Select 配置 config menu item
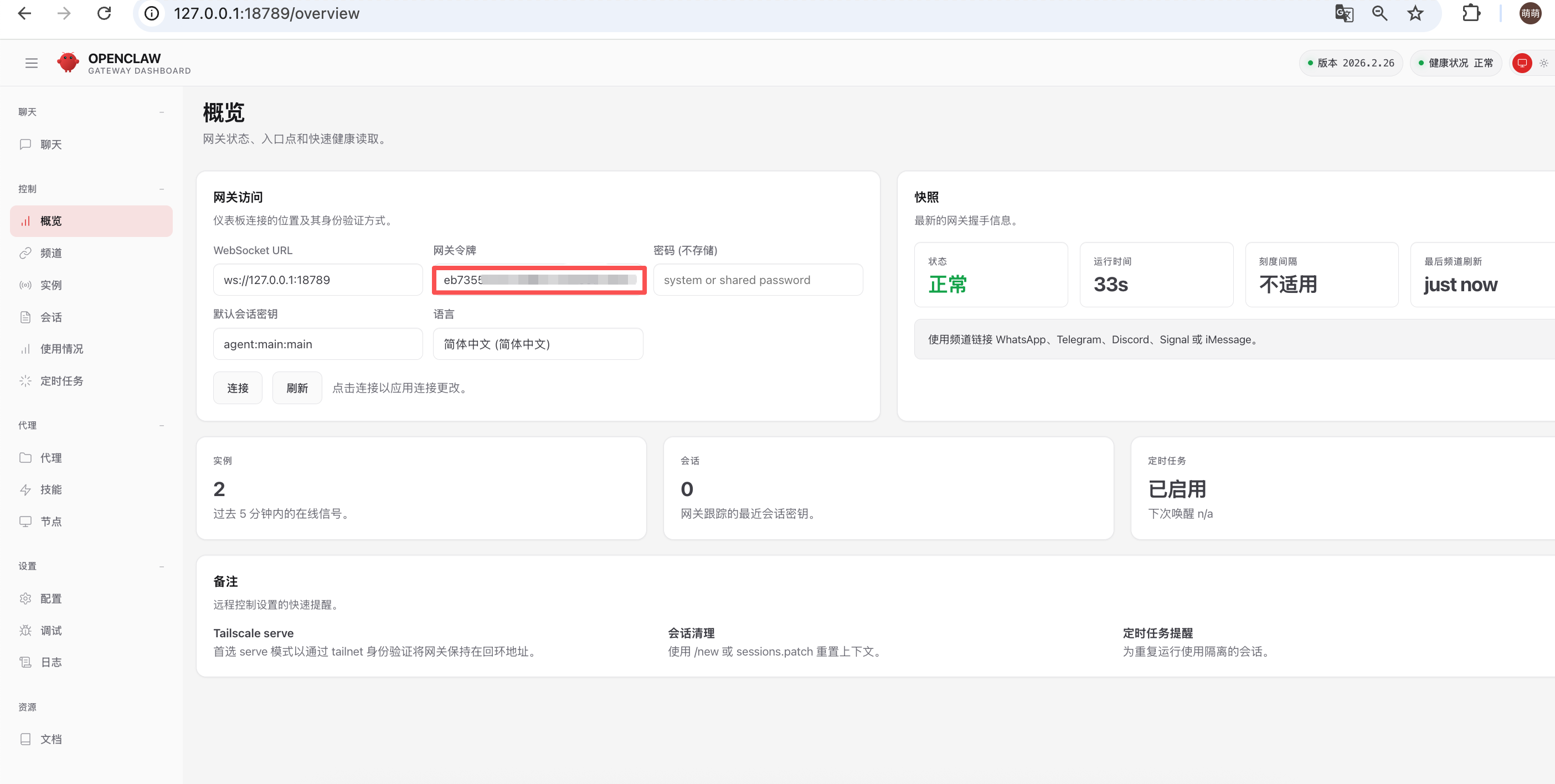Image resolution: width=1555 pixels, height=784 pixels. pyautogui.click(x=51, y=598)
